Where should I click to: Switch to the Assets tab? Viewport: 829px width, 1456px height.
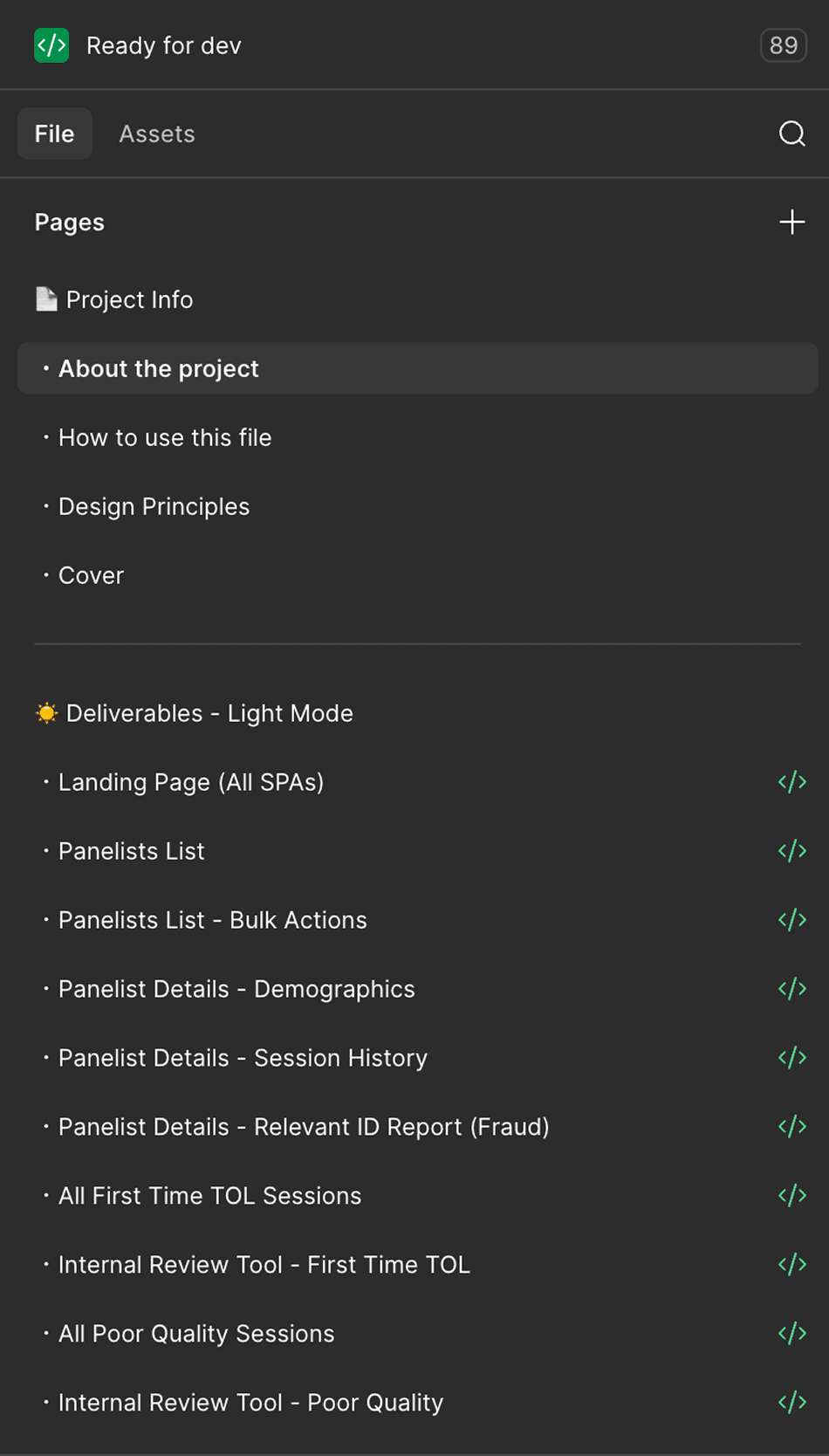(157, 134)
